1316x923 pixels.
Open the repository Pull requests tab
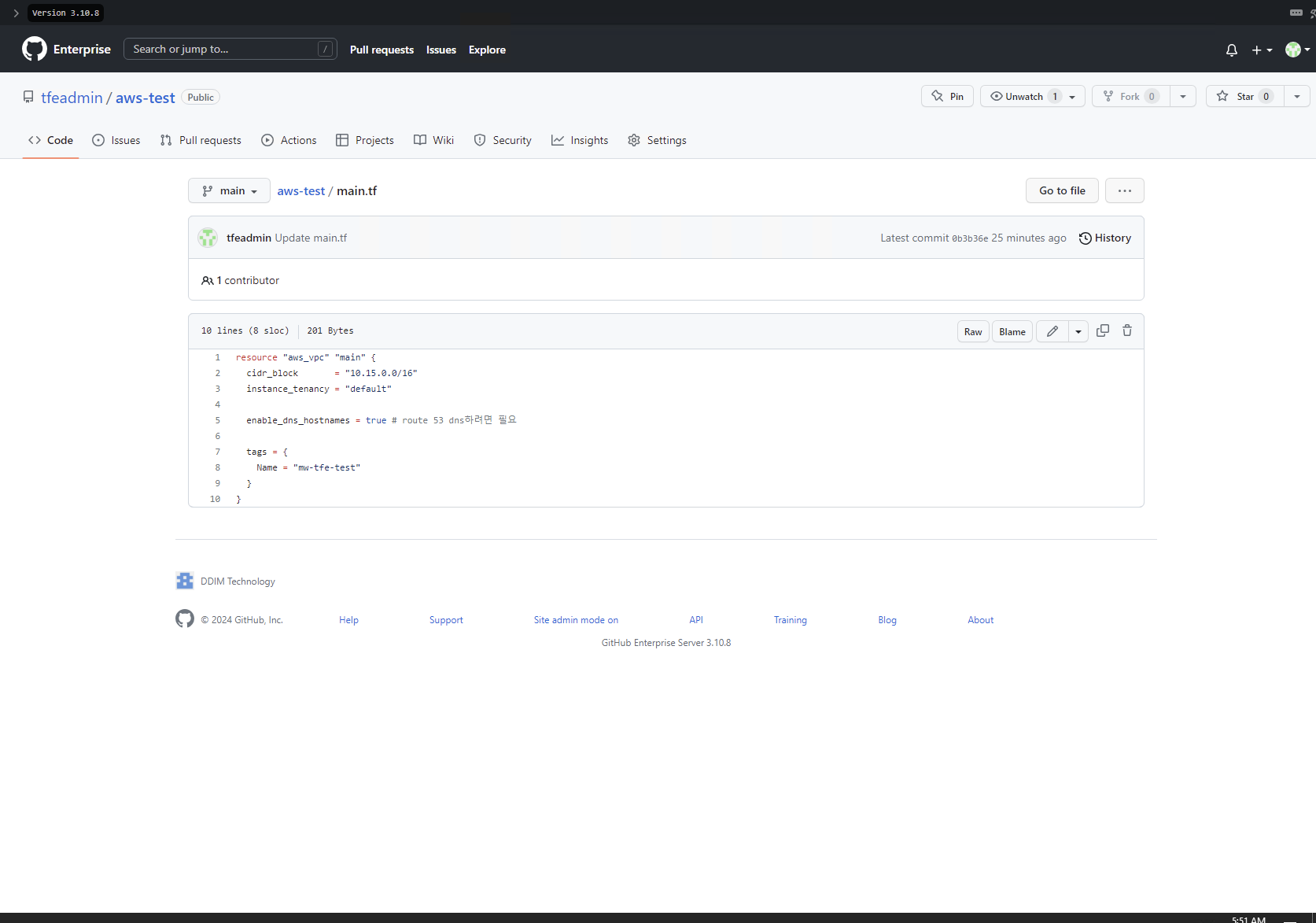pos(201,140)
